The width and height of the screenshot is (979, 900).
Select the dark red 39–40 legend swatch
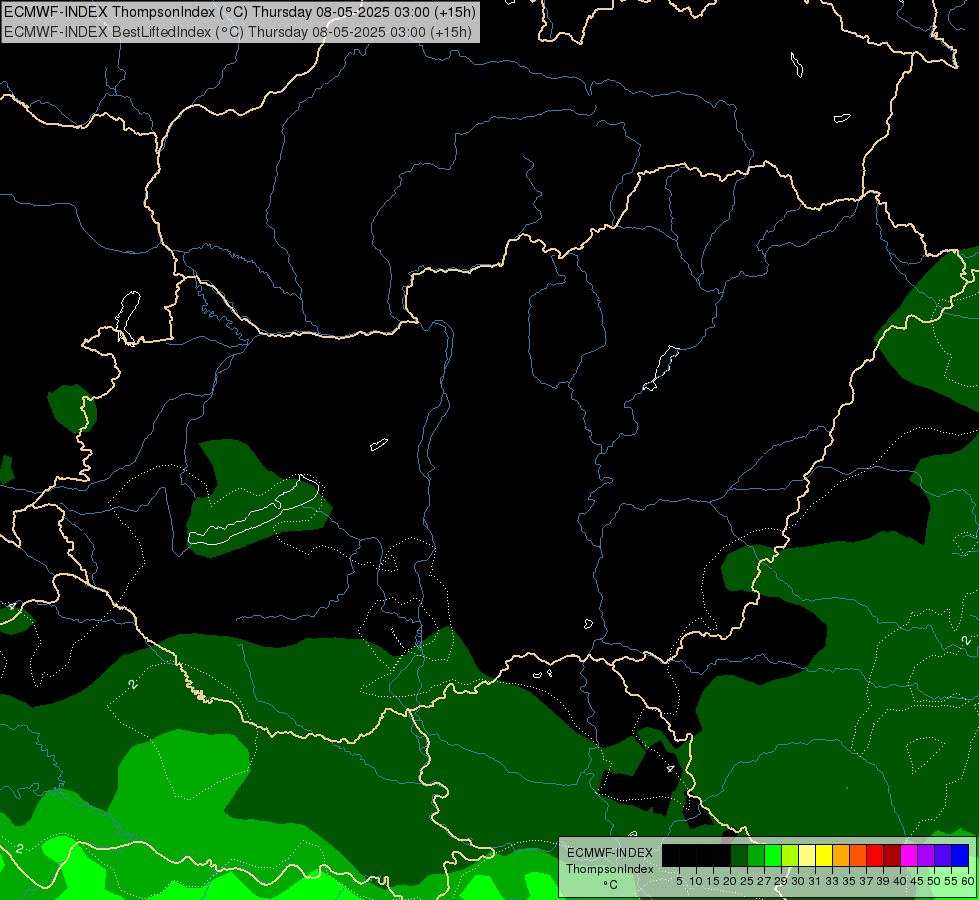(x=892, y=855)
